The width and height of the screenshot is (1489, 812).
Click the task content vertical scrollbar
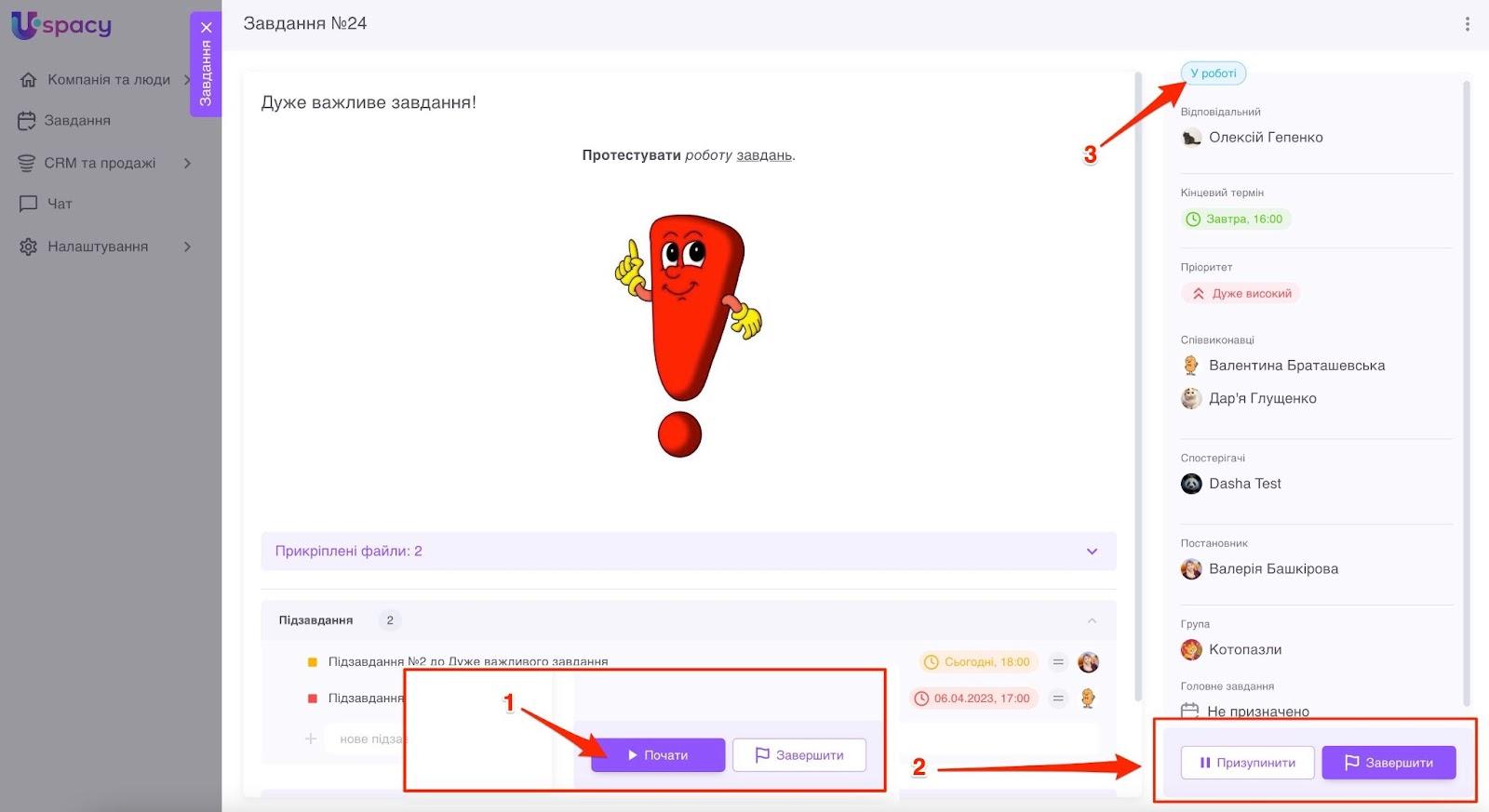[1138, 386]
